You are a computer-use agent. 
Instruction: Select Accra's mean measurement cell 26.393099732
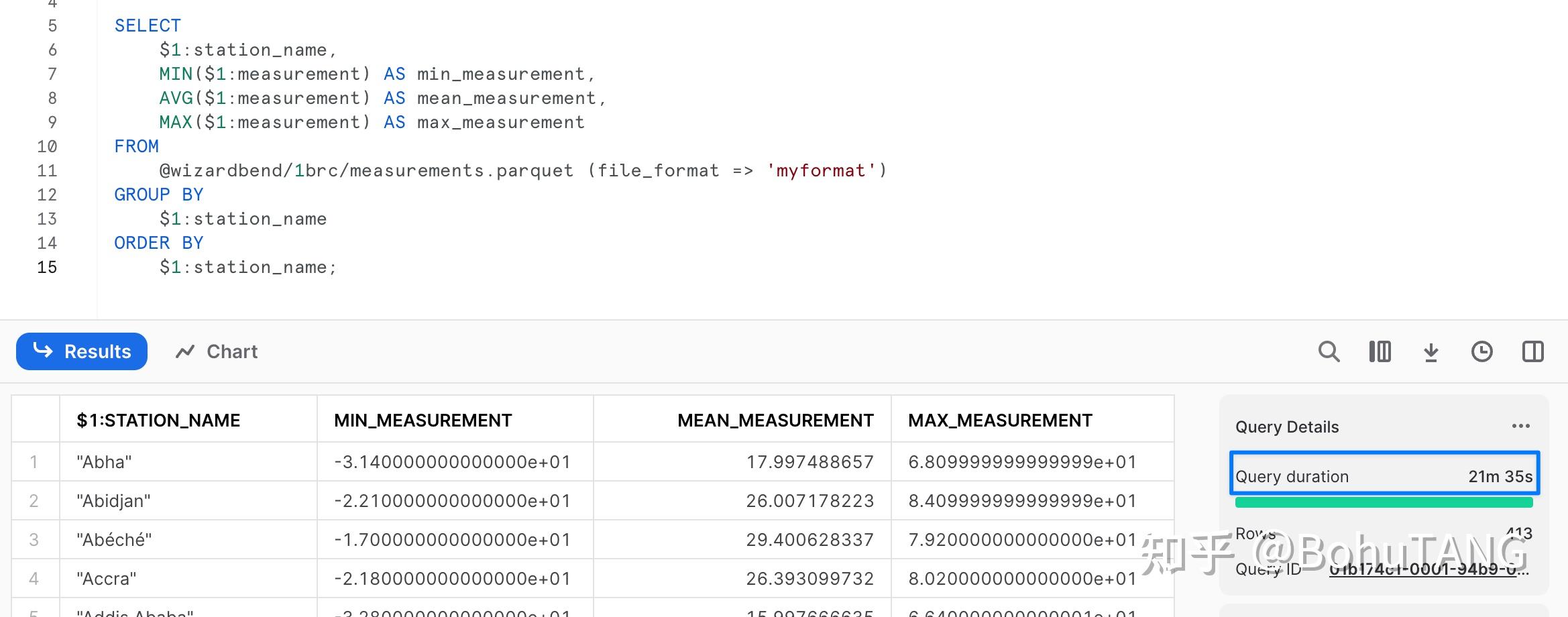click(809, 579)
